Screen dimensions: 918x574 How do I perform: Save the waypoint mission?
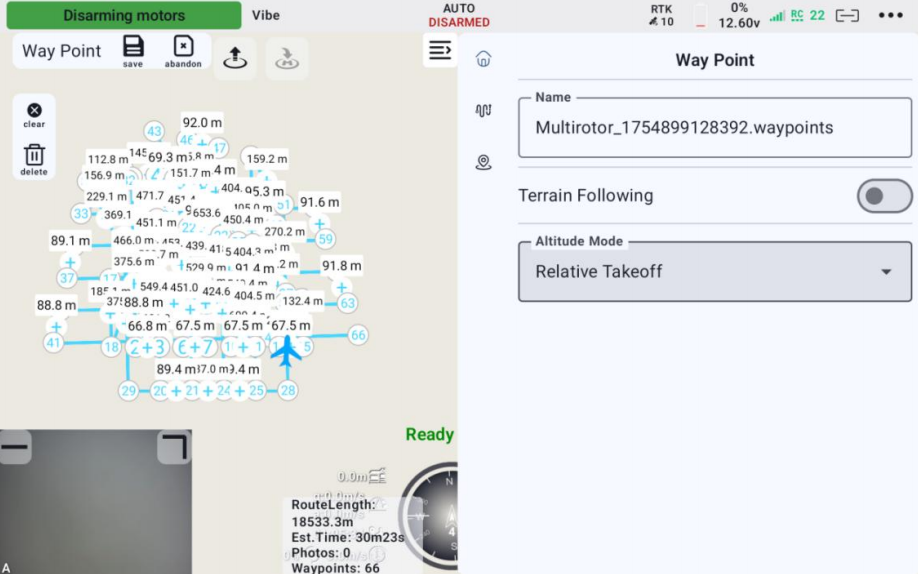pos(133,50)
